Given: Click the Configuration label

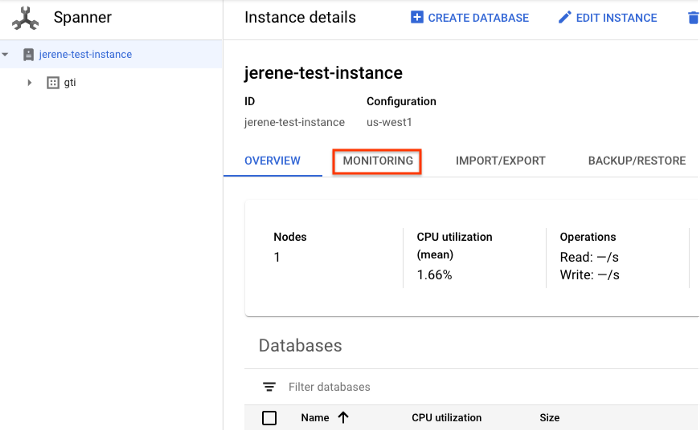Looking at the screenshot, I should point(401,101).
